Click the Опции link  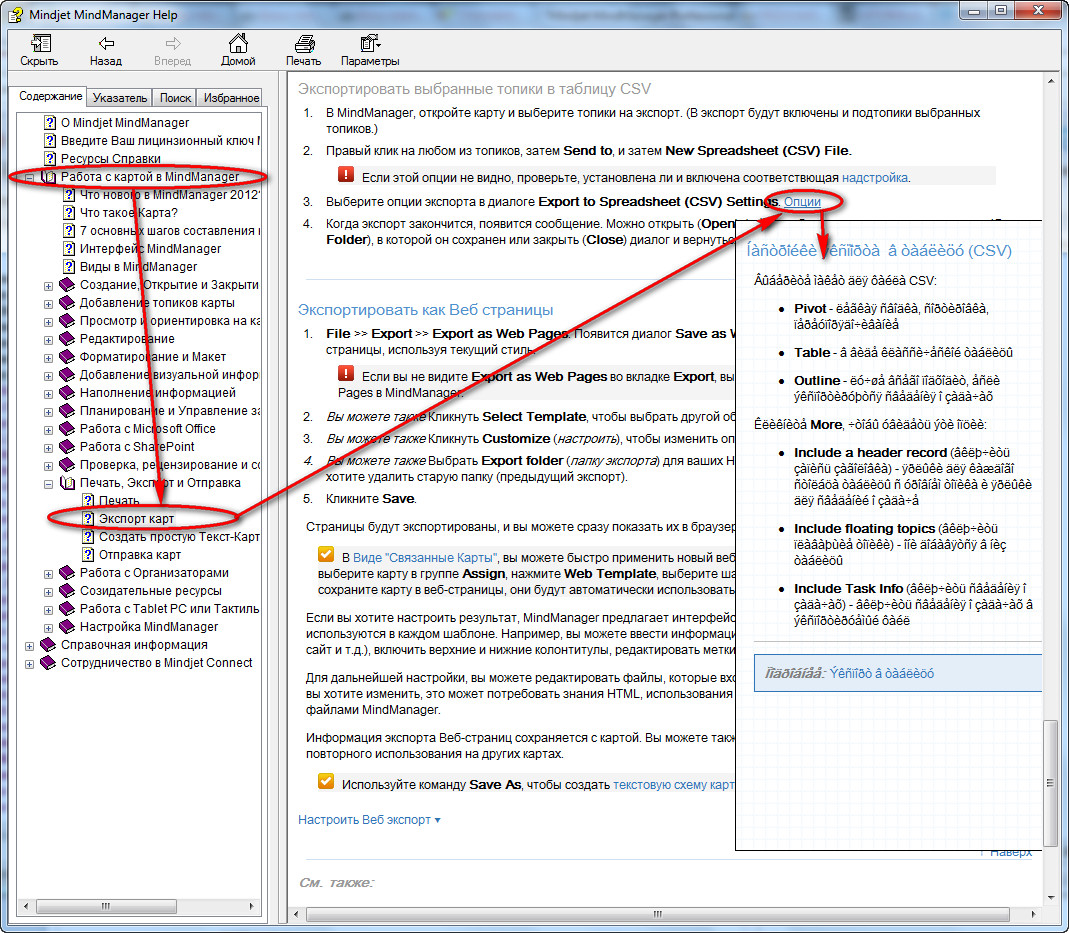coord(802,202)
